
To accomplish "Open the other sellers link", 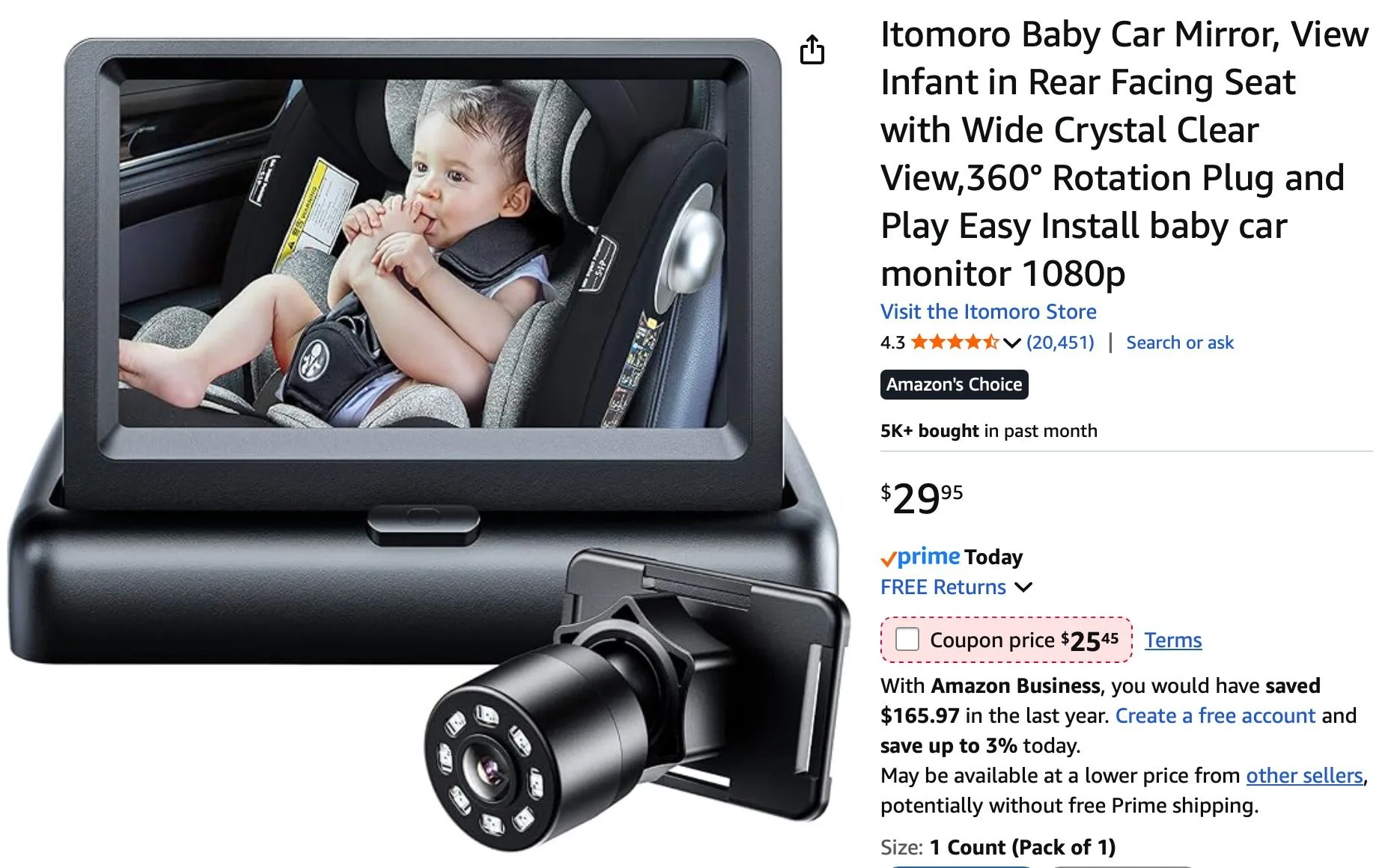I will tap(1304, 776).
